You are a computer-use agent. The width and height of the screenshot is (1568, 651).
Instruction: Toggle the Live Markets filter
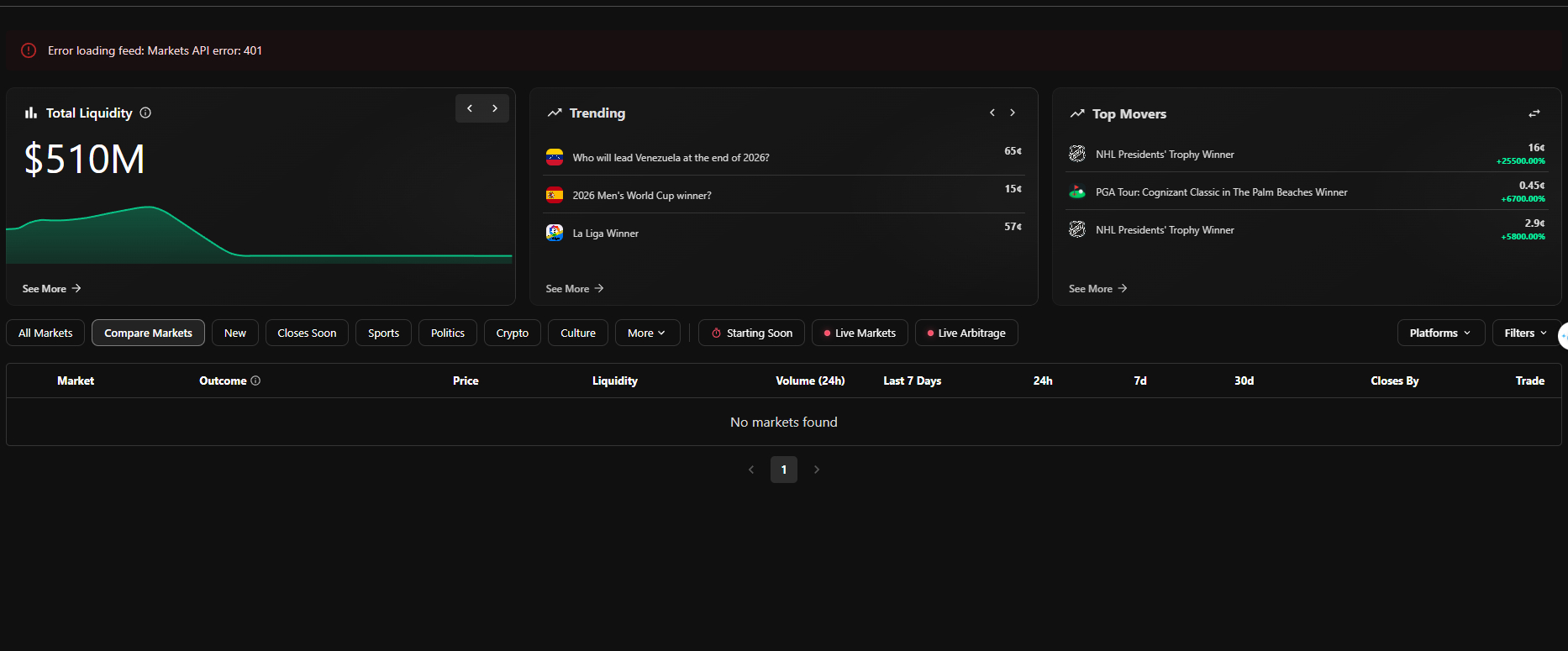pos(859,333)
